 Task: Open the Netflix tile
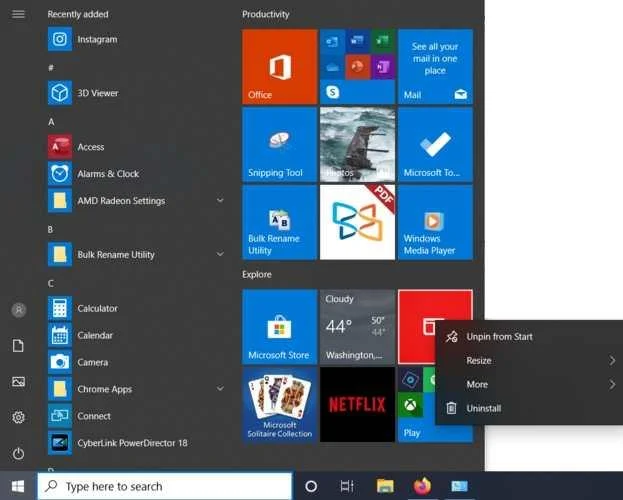click(358, 405)
